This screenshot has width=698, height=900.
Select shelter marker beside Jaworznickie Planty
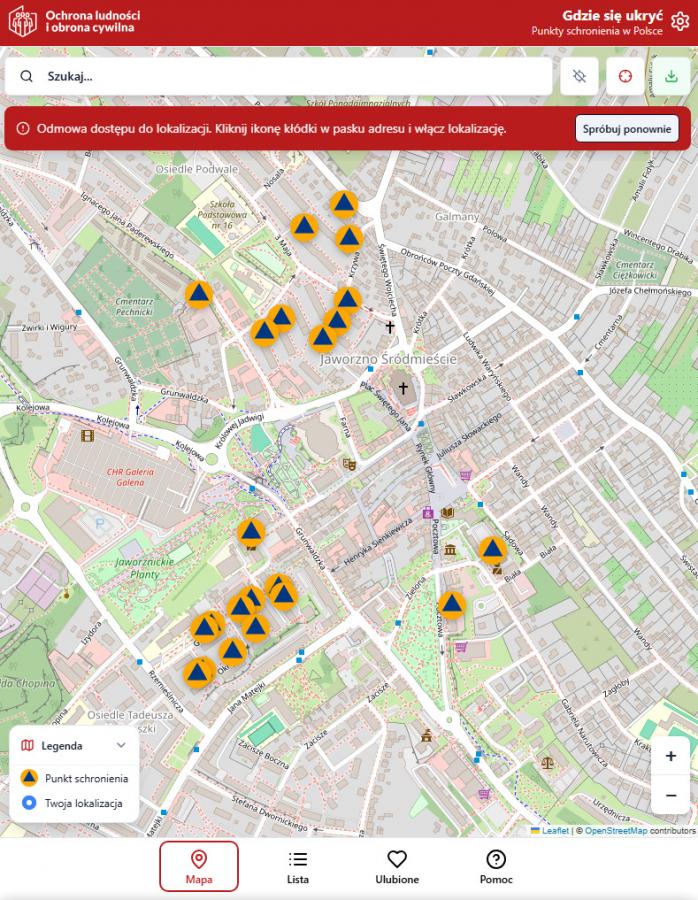click(251, 532)
